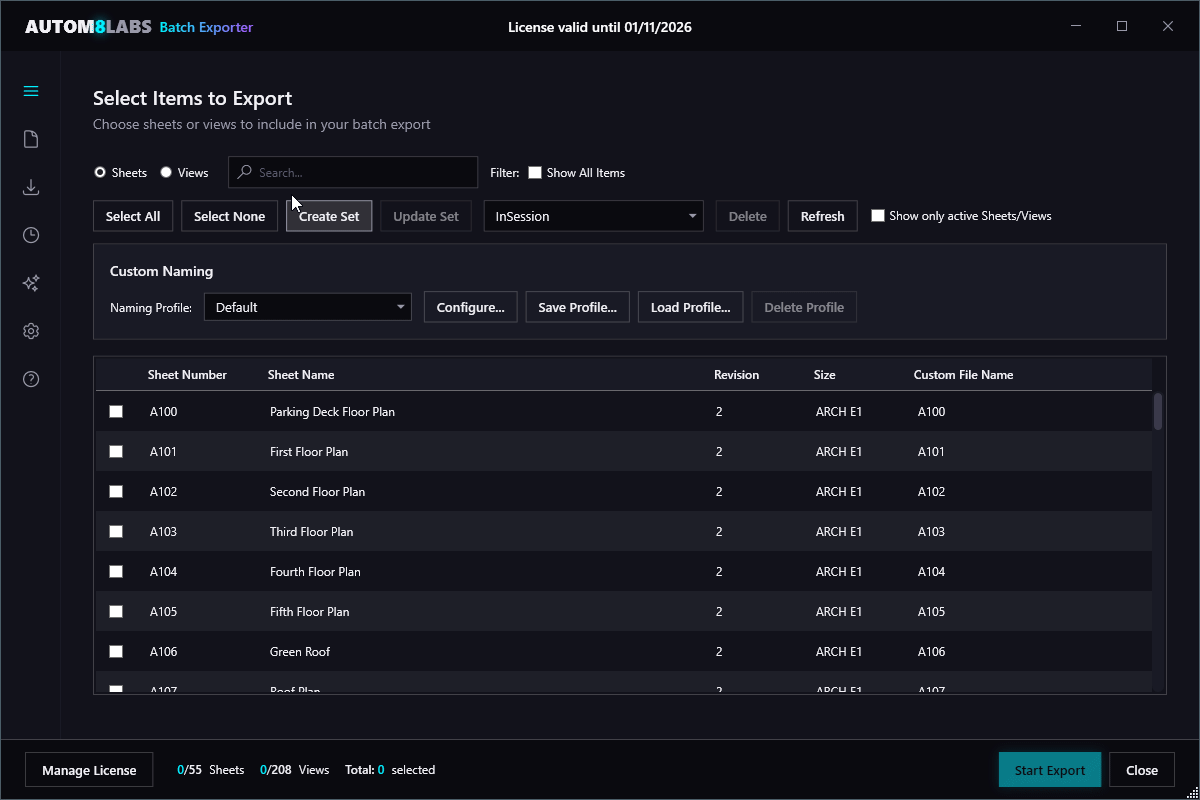Open the InSession set dropdown
1200x800 pixels.
[x=593, y=215]
